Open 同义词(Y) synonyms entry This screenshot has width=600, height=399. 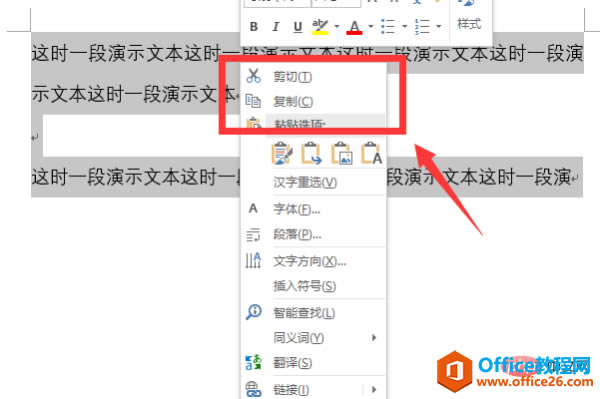298,338
